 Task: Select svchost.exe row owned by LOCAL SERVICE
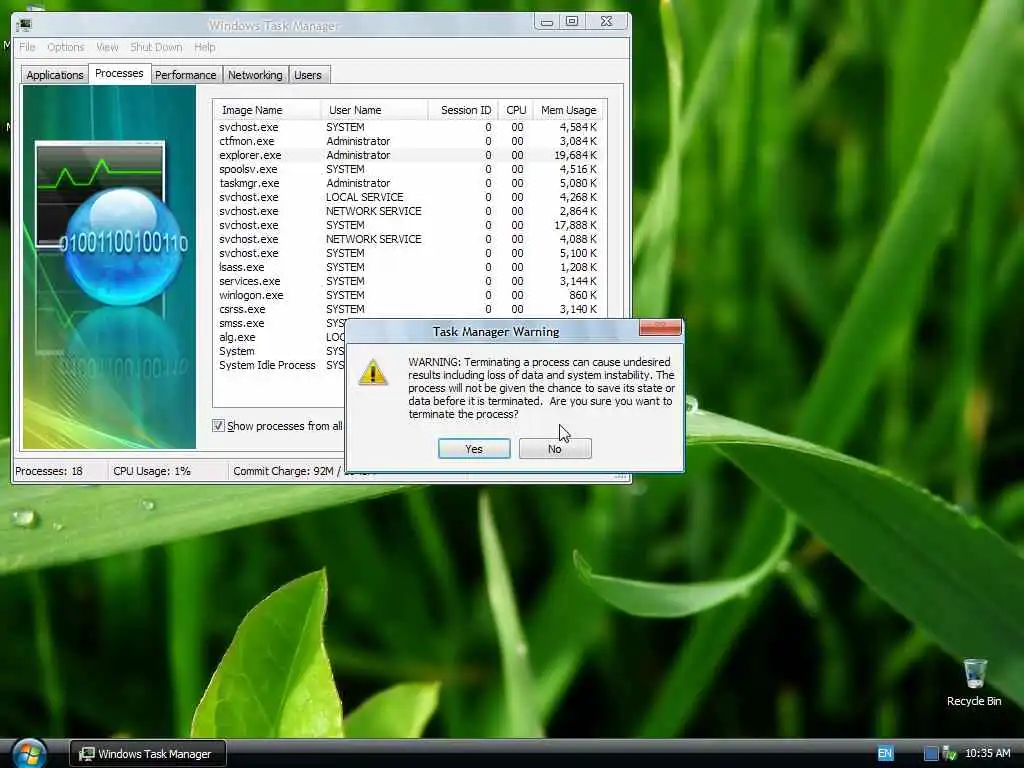(409, 197)
